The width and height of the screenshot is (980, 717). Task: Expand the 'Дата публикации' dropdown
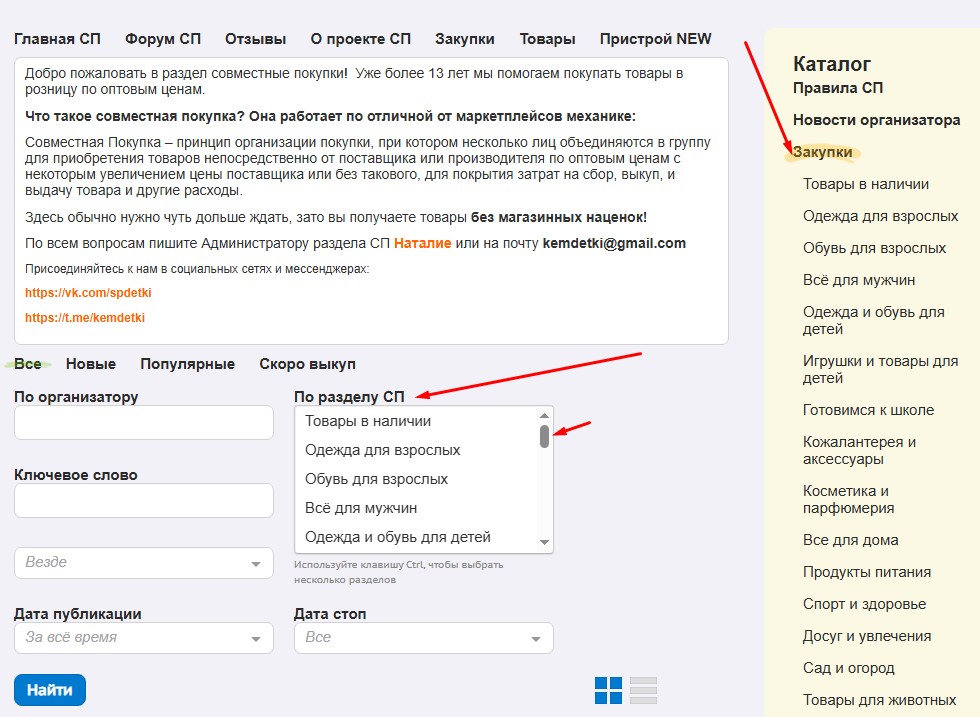(143, 638)
